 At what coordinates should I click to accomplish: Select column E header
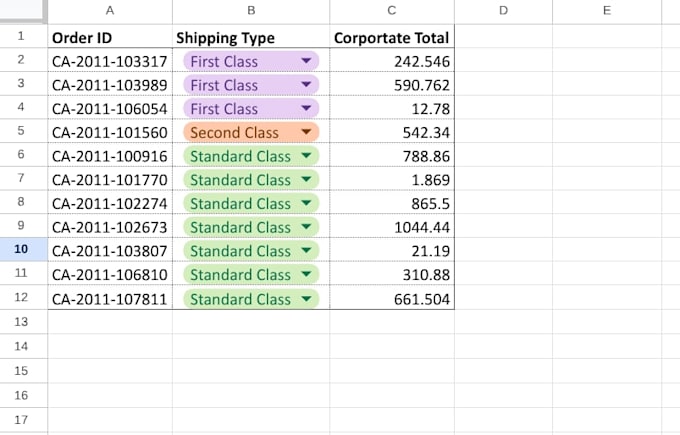point(607,11)
